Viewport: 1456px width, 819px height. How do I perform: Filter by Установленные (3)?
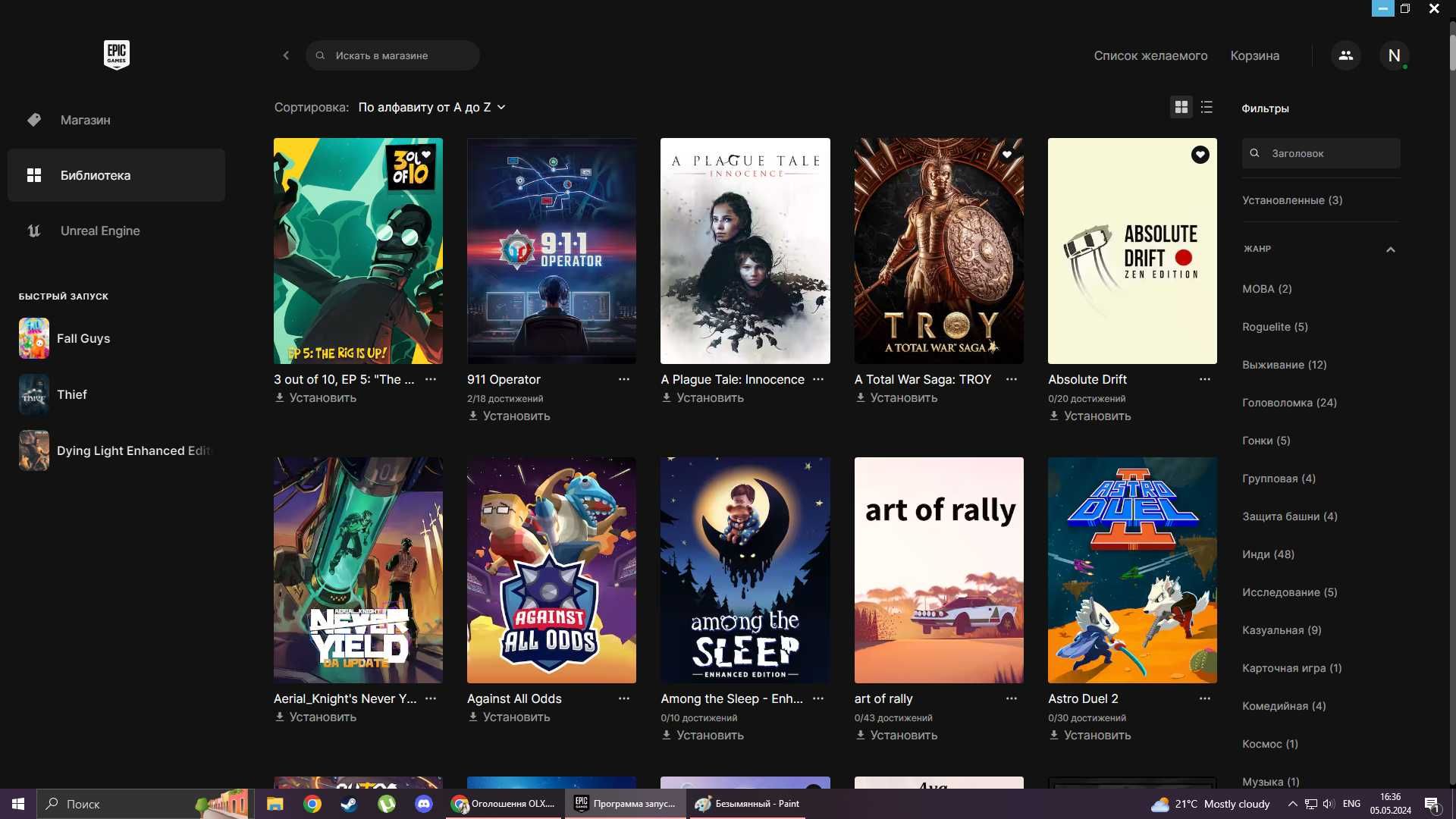tap(1291, 200)
